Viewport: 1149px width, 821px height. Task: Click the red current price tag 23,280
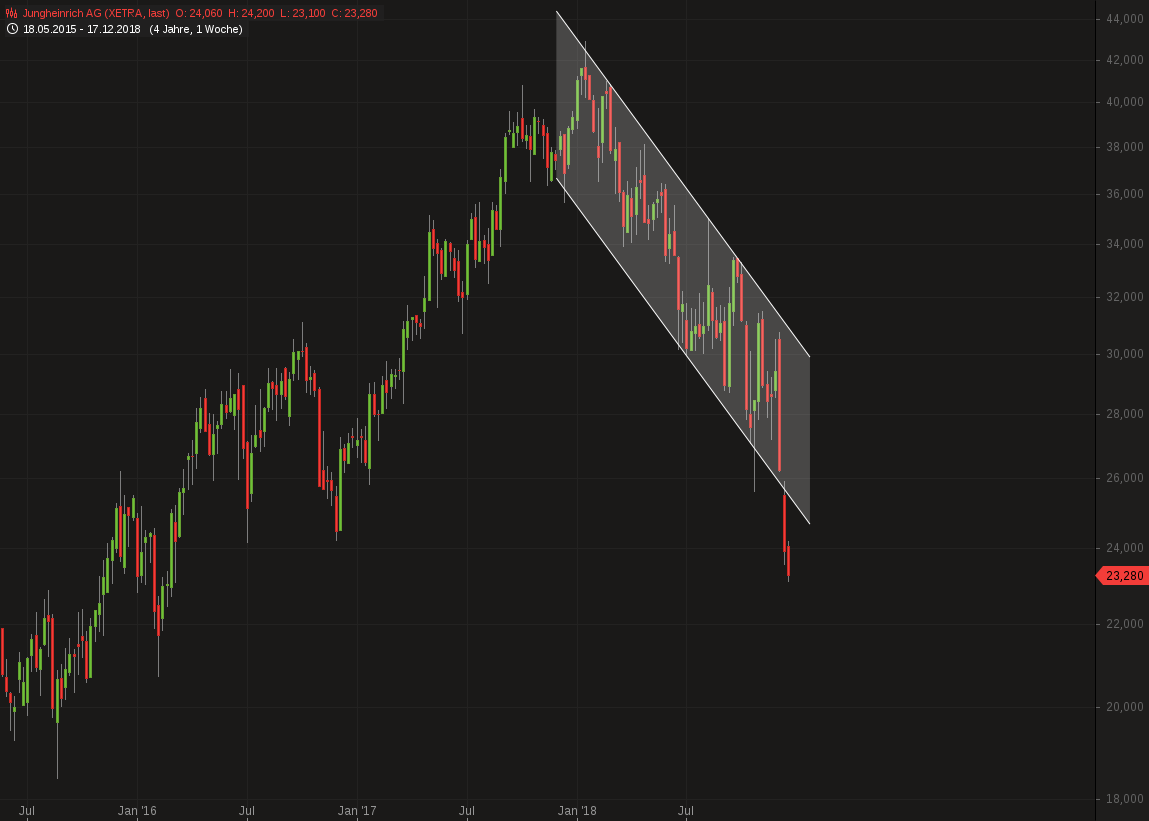coord(1121,576)
